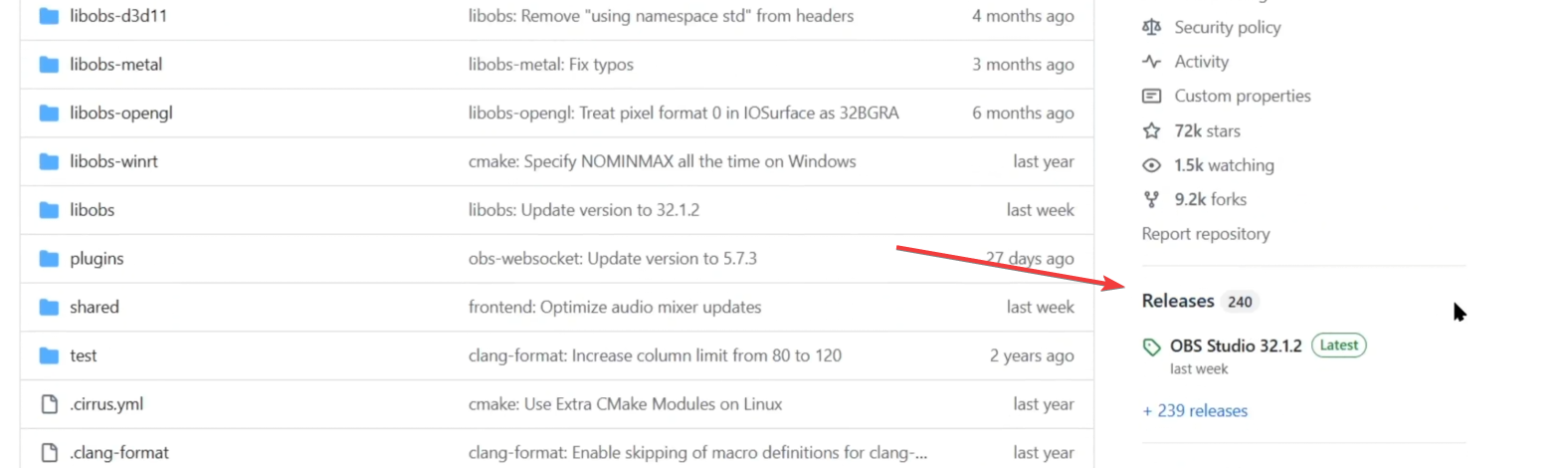1568x468 pixels.
Task: Click the tag icon next to OBS Studio 32.1.2
Action: tap(1151, 347)
